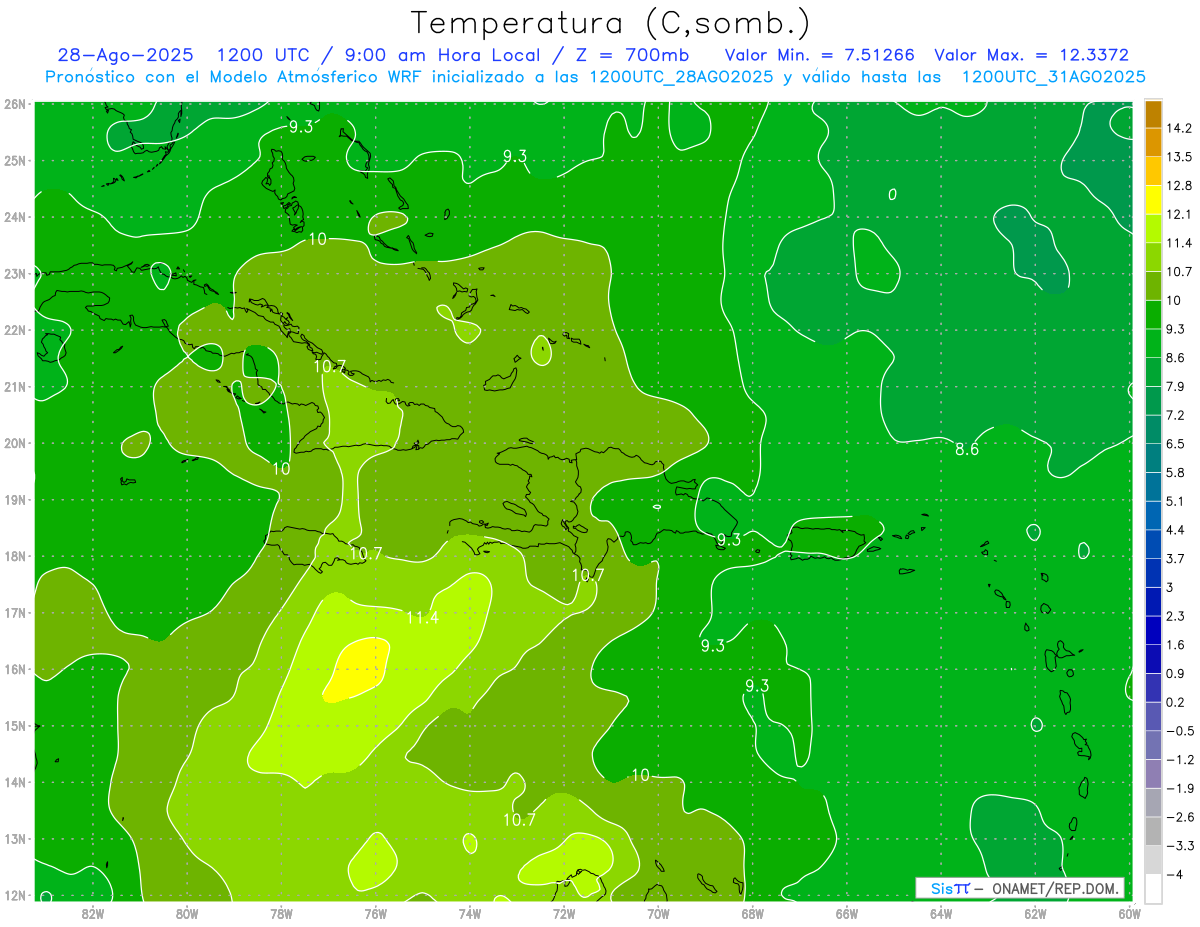The height and width of the screenshot is (927, 1200).
Task: Select the Valor Max. = 12.3372 text
Action: tap(1031, 55)
